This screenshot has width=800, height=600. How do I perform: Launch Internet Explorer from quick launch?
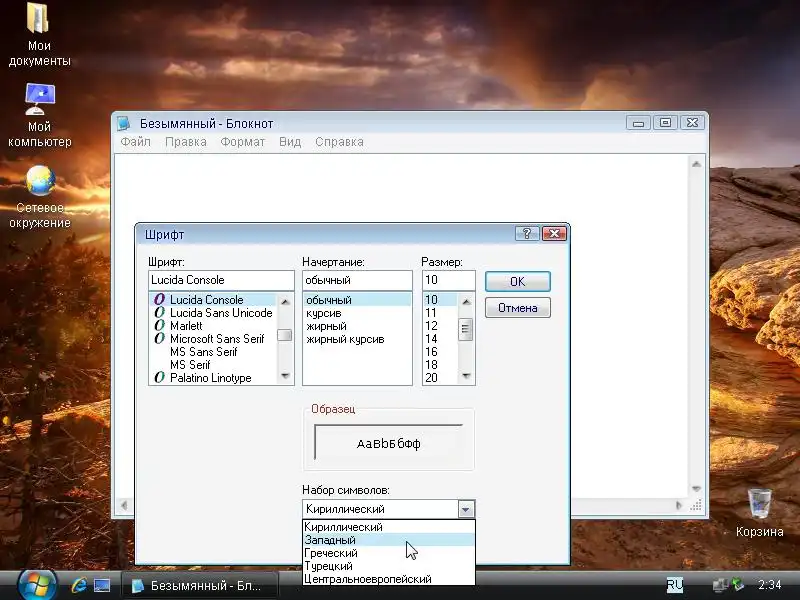[x=79, y=585]
